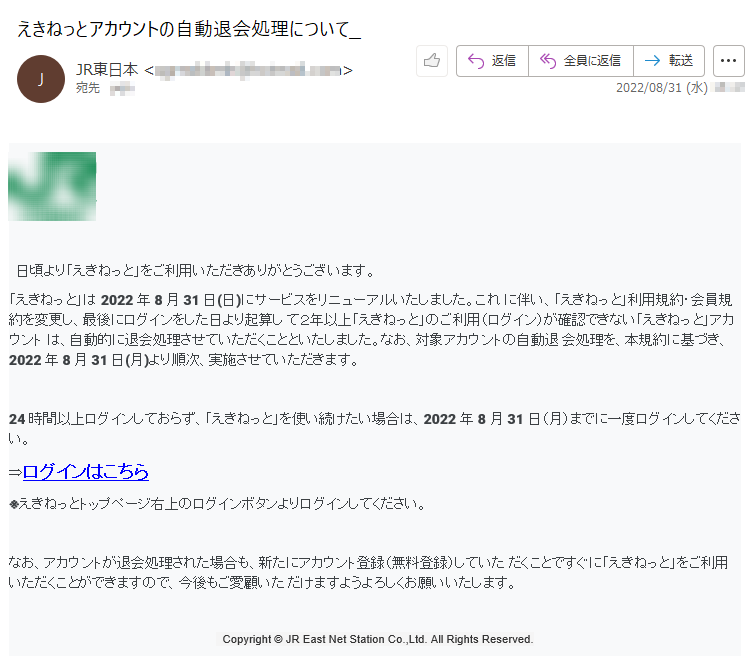Open the ログインはこちら link
The width and height of the screenshot is (754, 666).
[86, 472]
